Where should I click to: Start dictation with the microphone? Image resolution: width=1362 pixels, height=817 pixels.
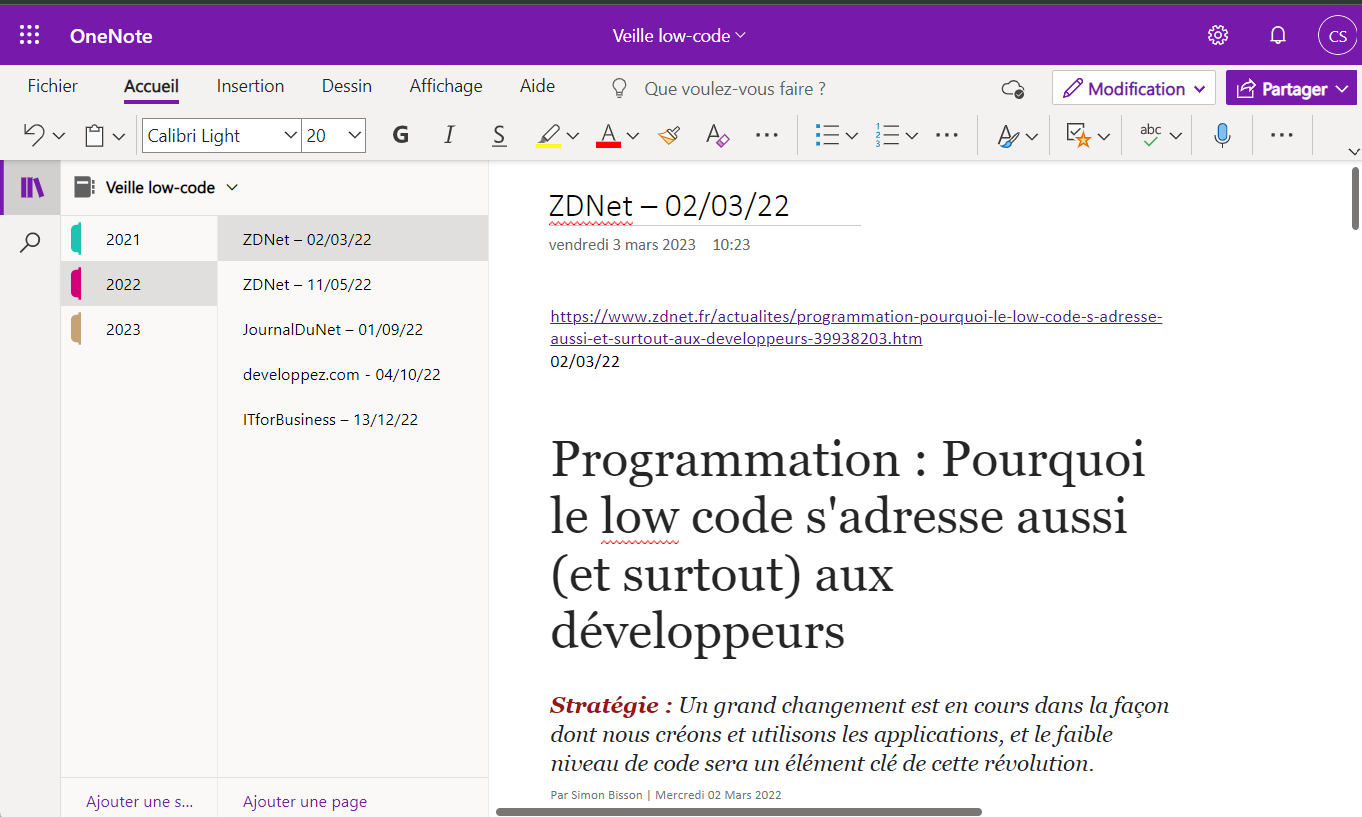[x=1222, y=135]
